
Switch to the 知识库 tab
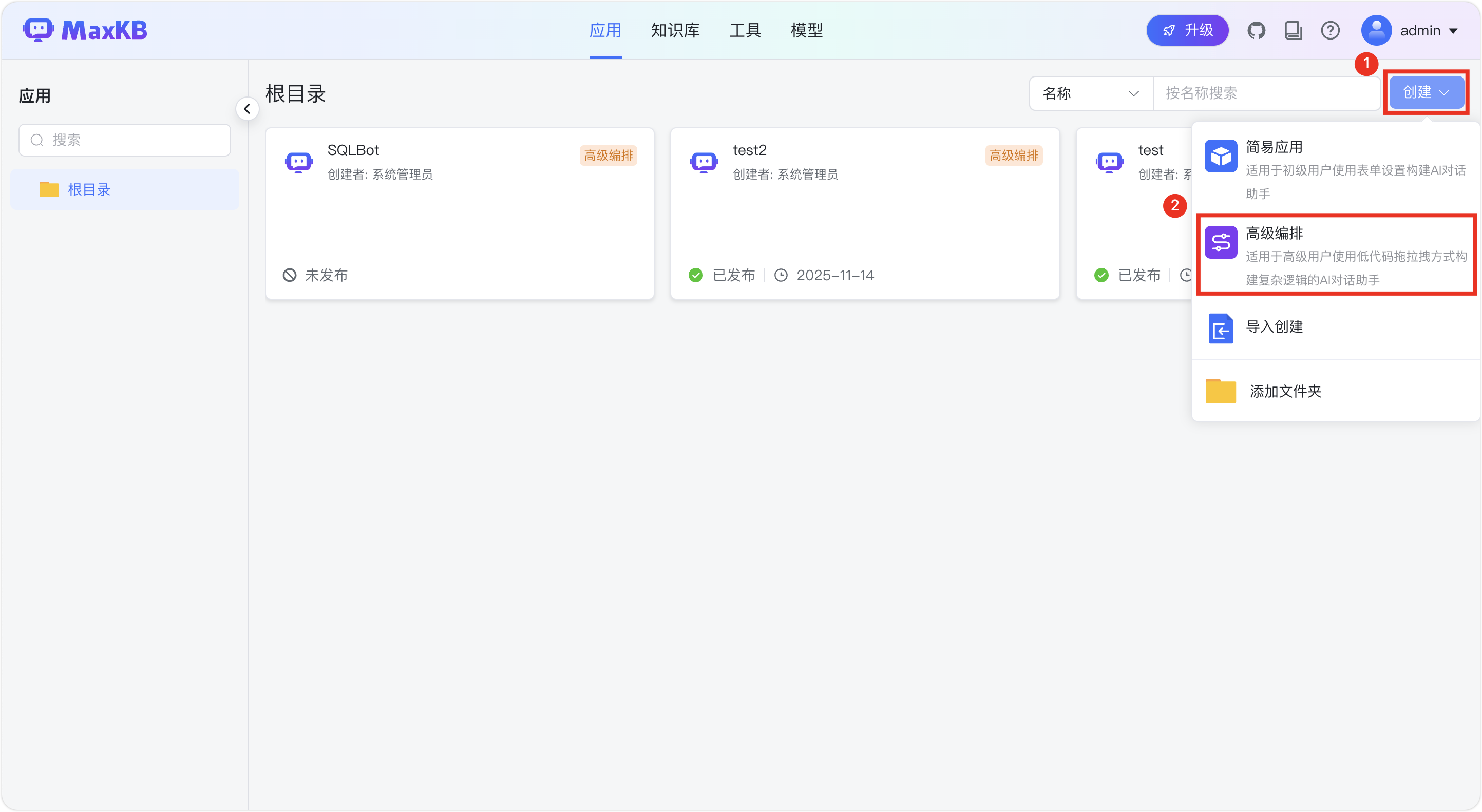[x=675, y=30]
